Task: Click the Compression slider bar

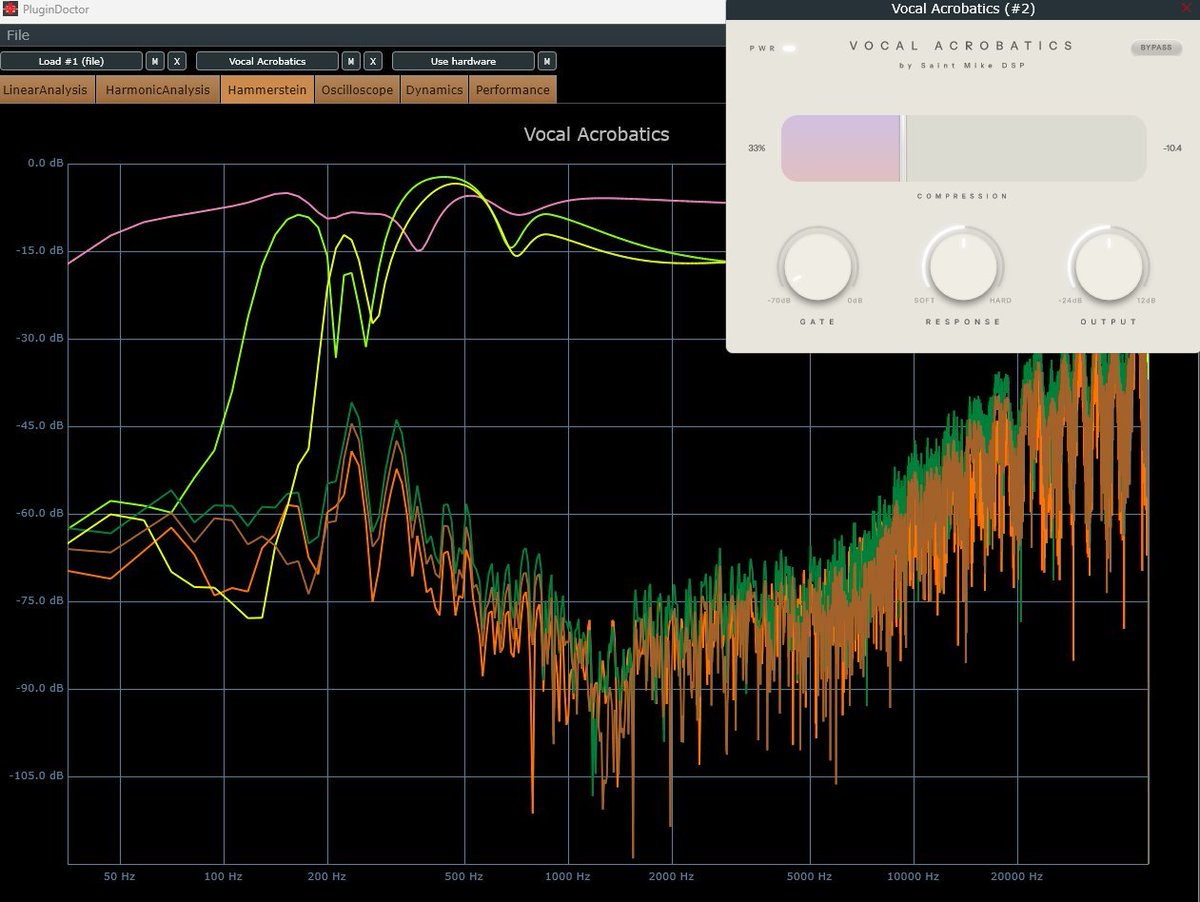Action: 963,148
